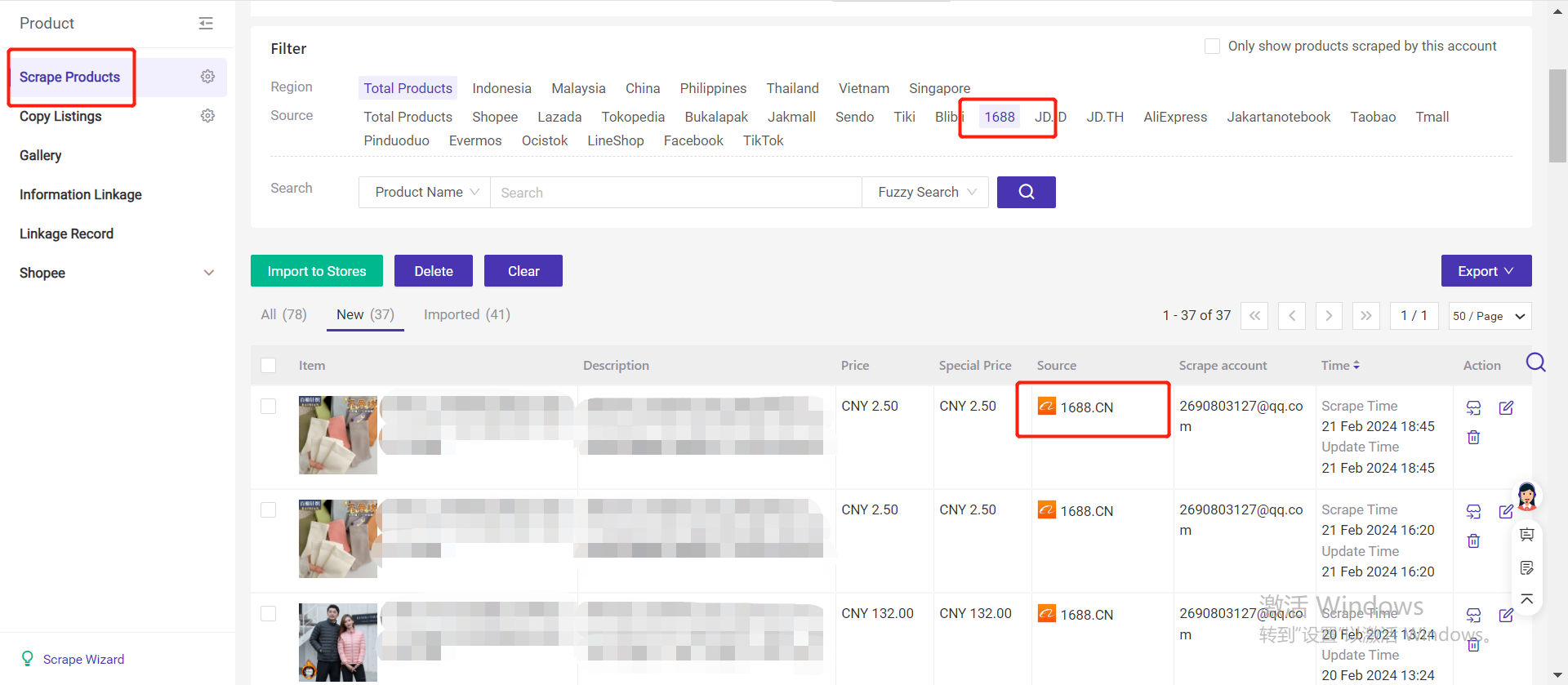
Task: Click import icon for CNY 132.00 row
Action: (x=1473, y=615)
